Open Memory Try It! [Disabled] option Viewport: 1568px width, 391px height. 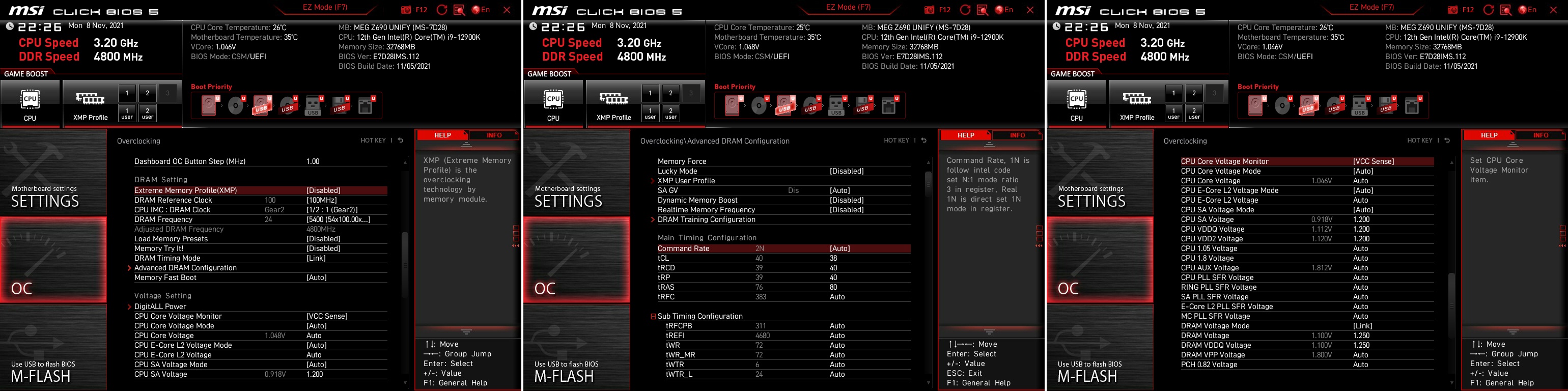(261, 248)
